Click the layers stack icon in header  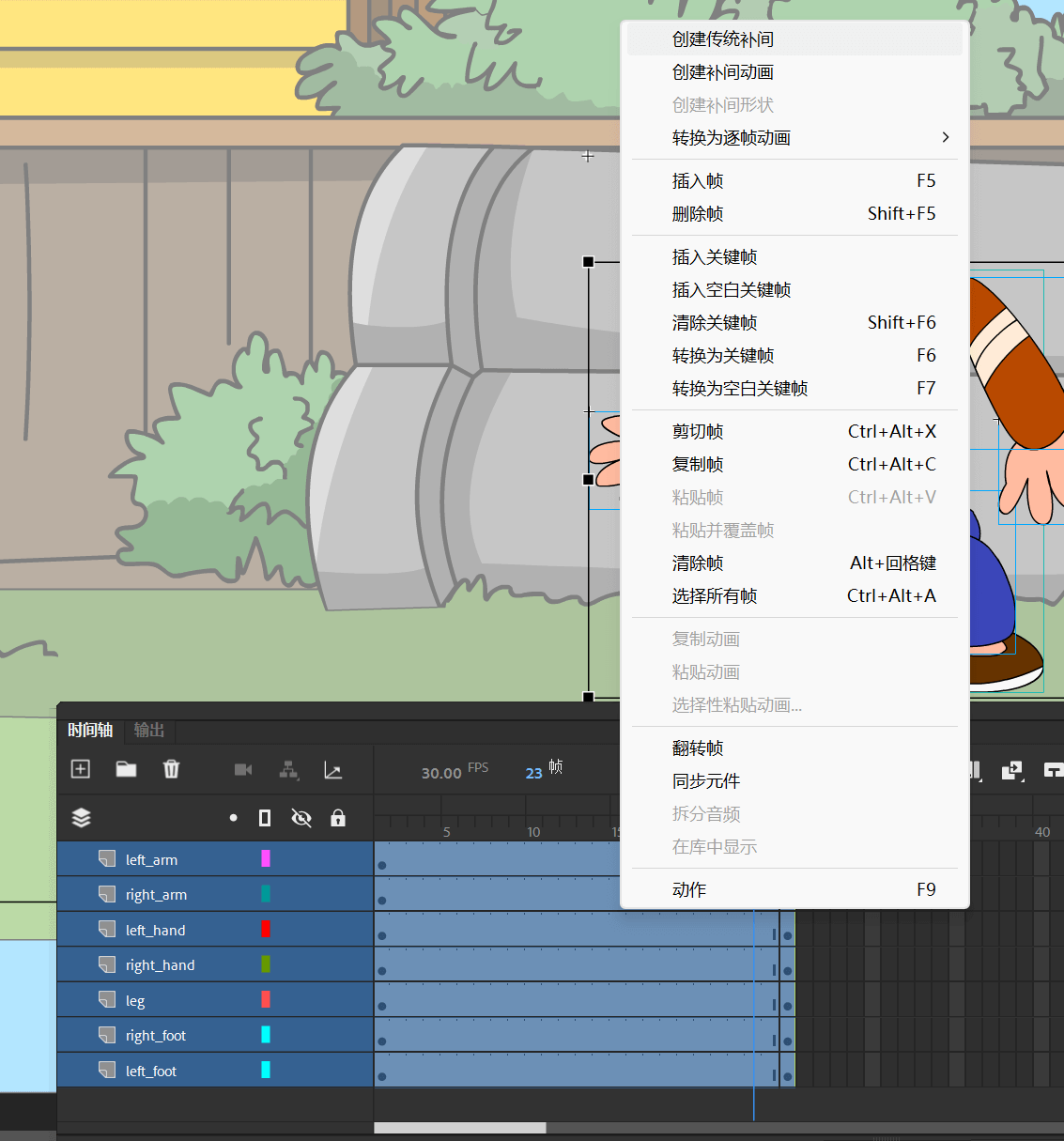[82, 818]
